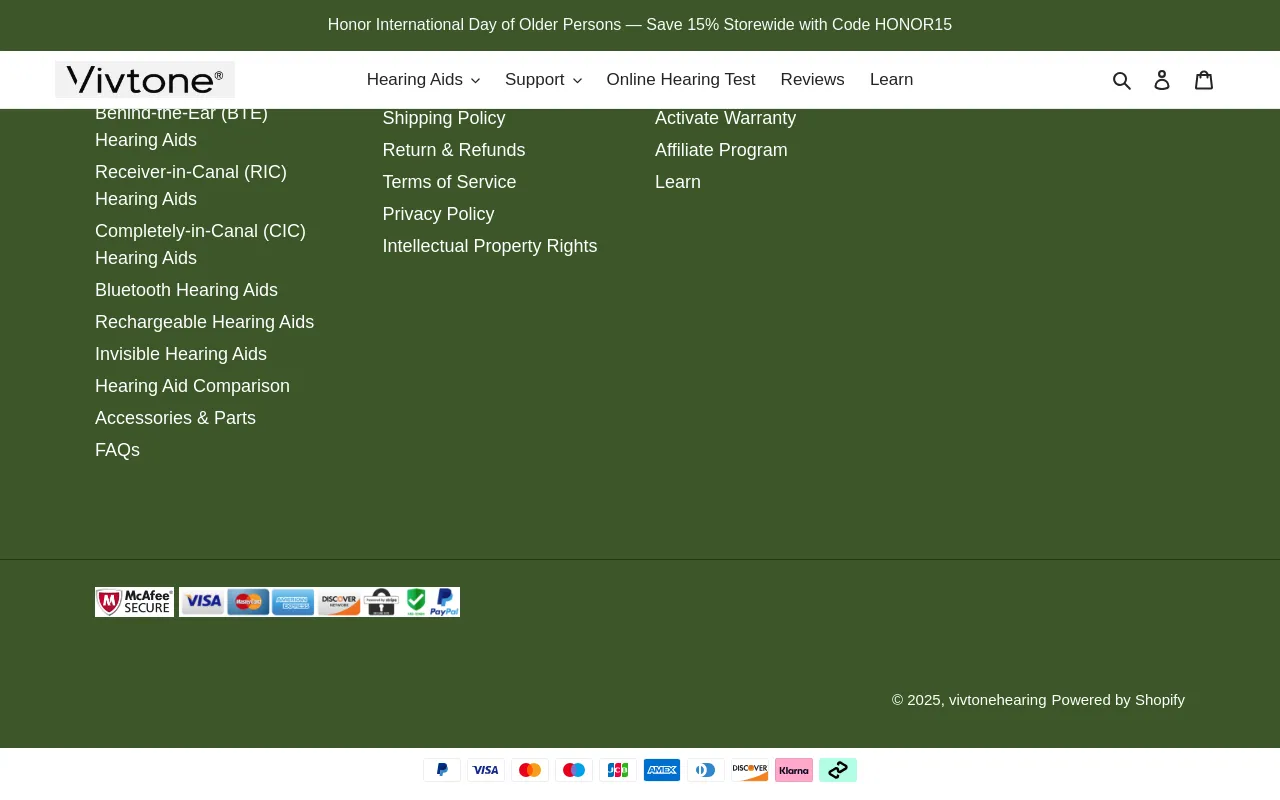Open the search icon in the header
The width and height of the screenshot is (1280, 800).
pos(1122,79)
